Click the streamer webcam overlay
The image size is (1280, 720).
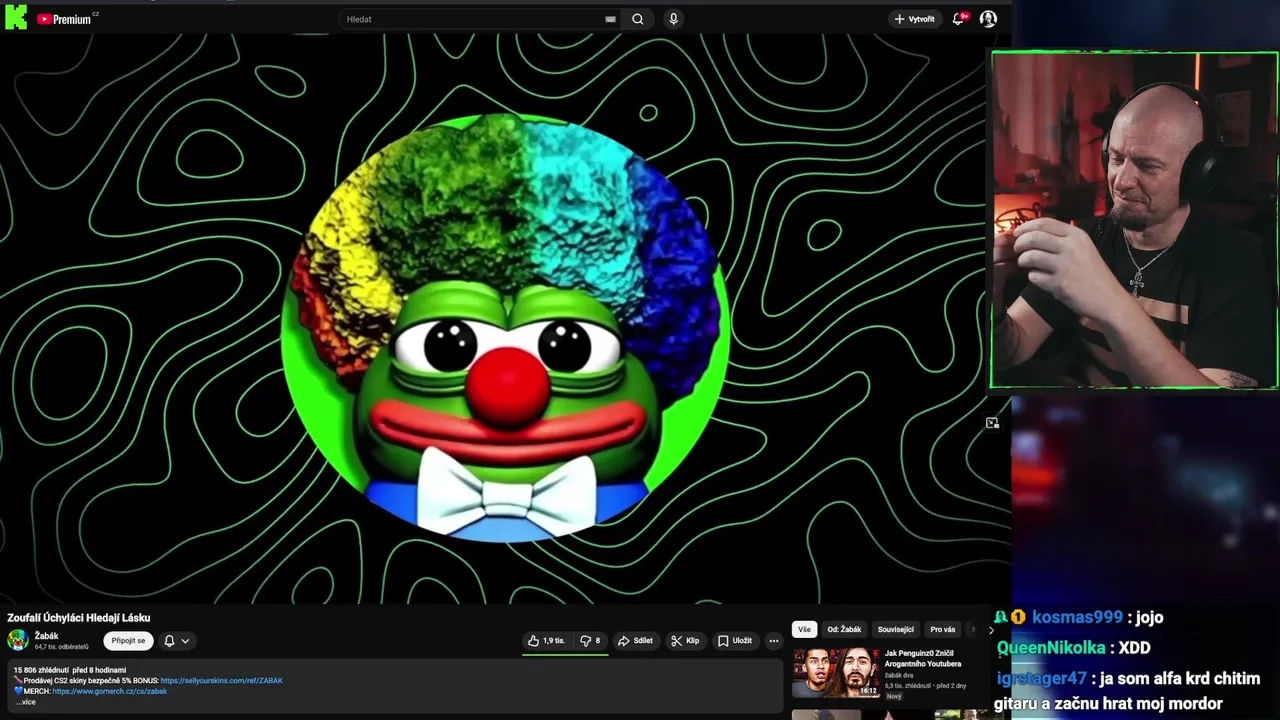point(1134,220)
